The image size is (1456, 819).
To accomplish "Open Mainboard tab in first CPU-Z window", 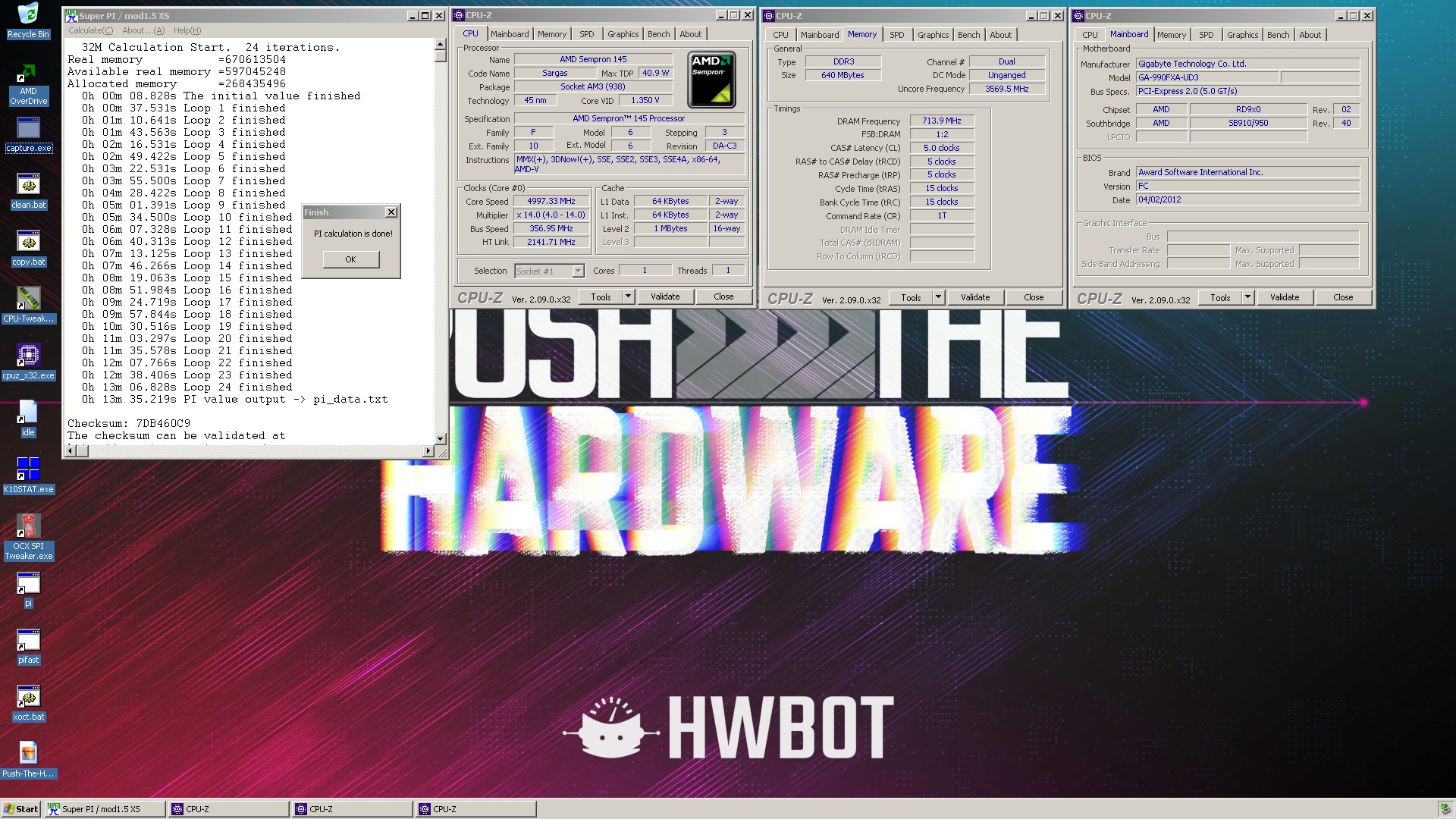I will point(510,34).
